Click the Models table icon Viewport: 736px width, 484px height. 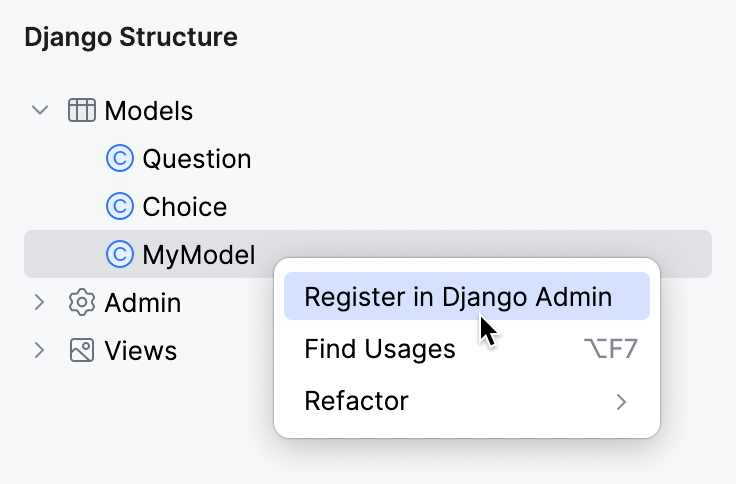tap(81, 110)
